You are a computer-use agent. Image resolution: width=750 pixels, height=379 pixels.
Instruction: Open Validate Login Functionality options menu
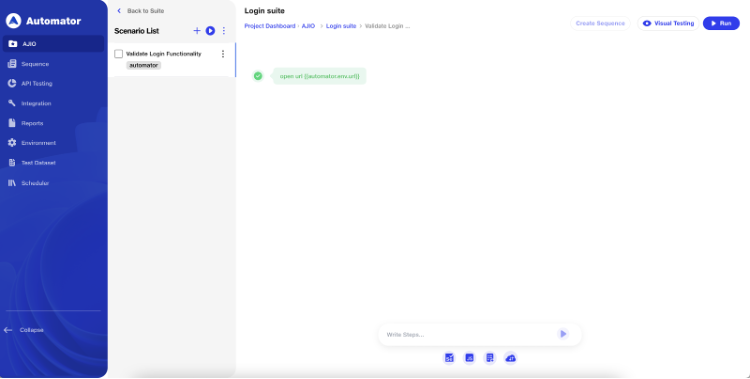coord(222,54)
